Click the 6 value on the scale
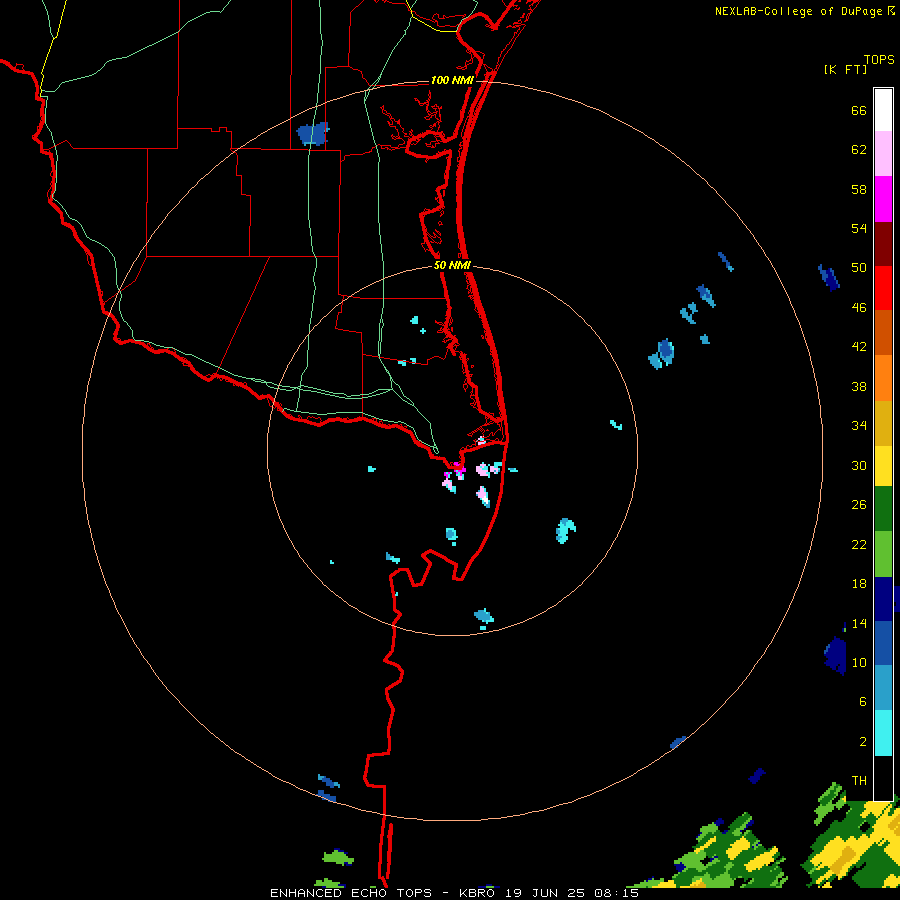 coord(863,701)
